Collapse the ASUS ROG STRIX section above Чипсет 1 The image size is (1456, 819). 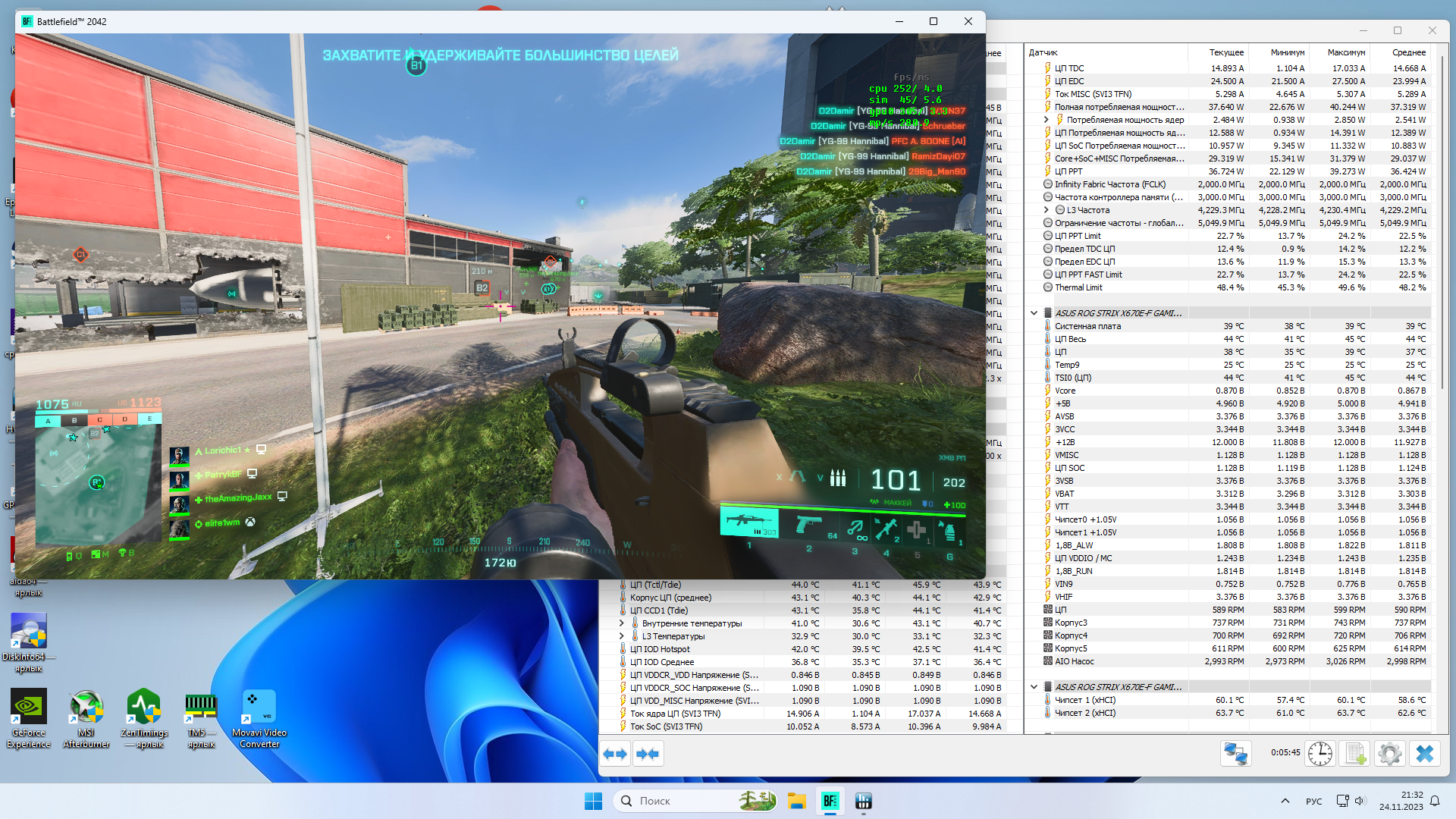click(1034, 687)
